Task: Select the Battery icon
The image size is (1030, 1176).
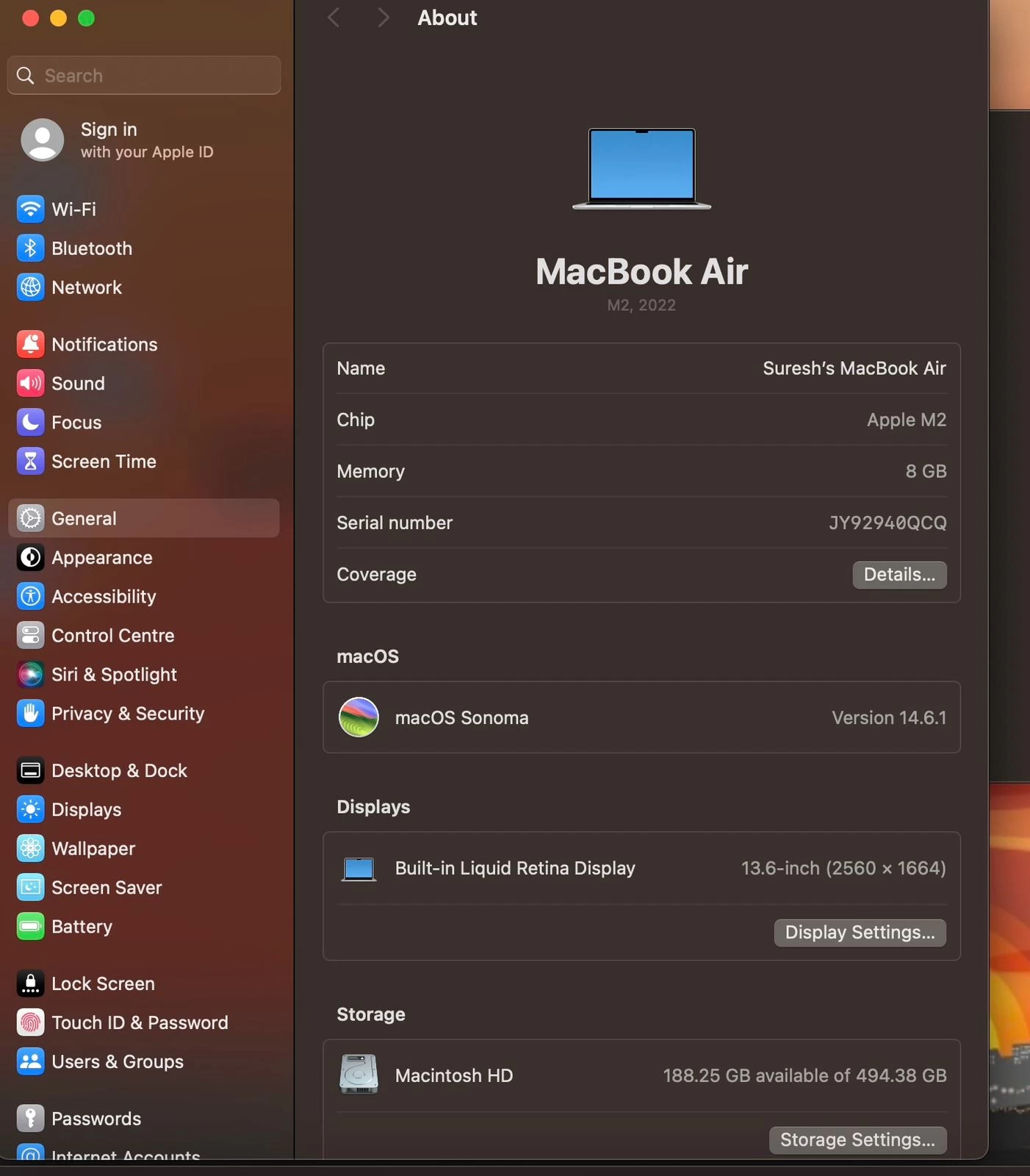Action: point(30,927)
